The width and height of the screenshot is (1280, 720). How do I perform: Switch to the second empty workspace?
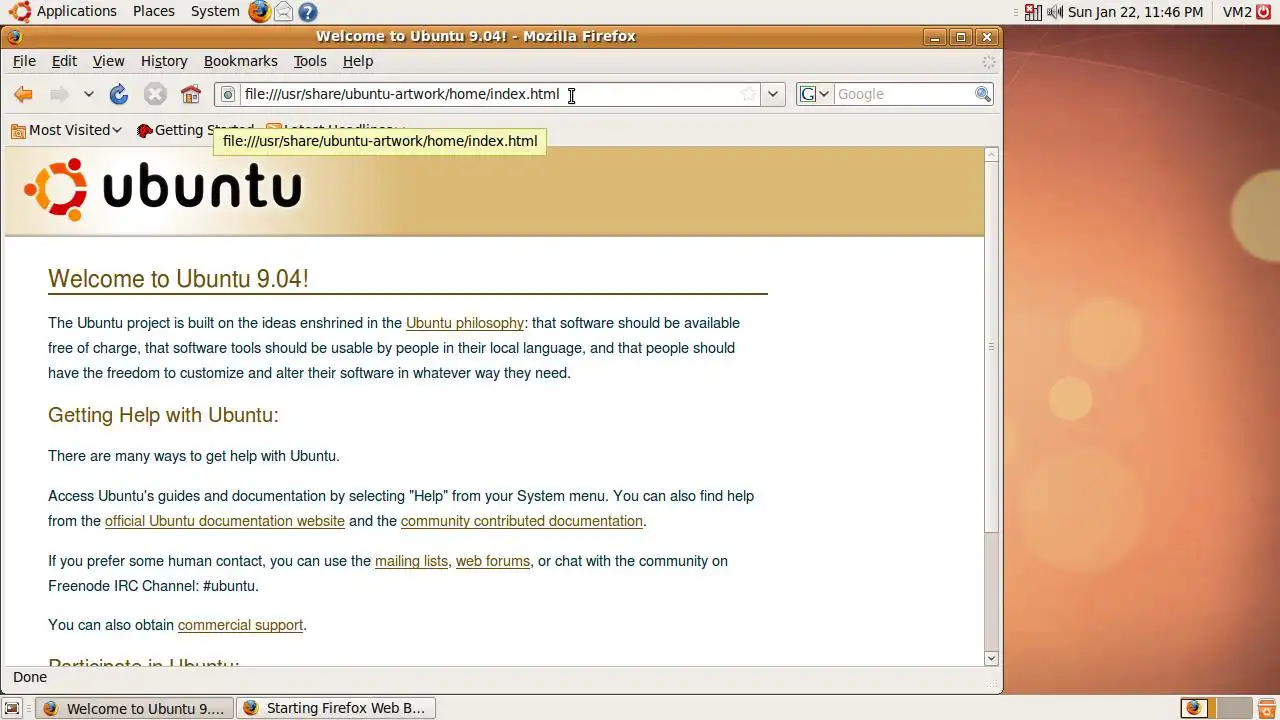coord(1233,708)
